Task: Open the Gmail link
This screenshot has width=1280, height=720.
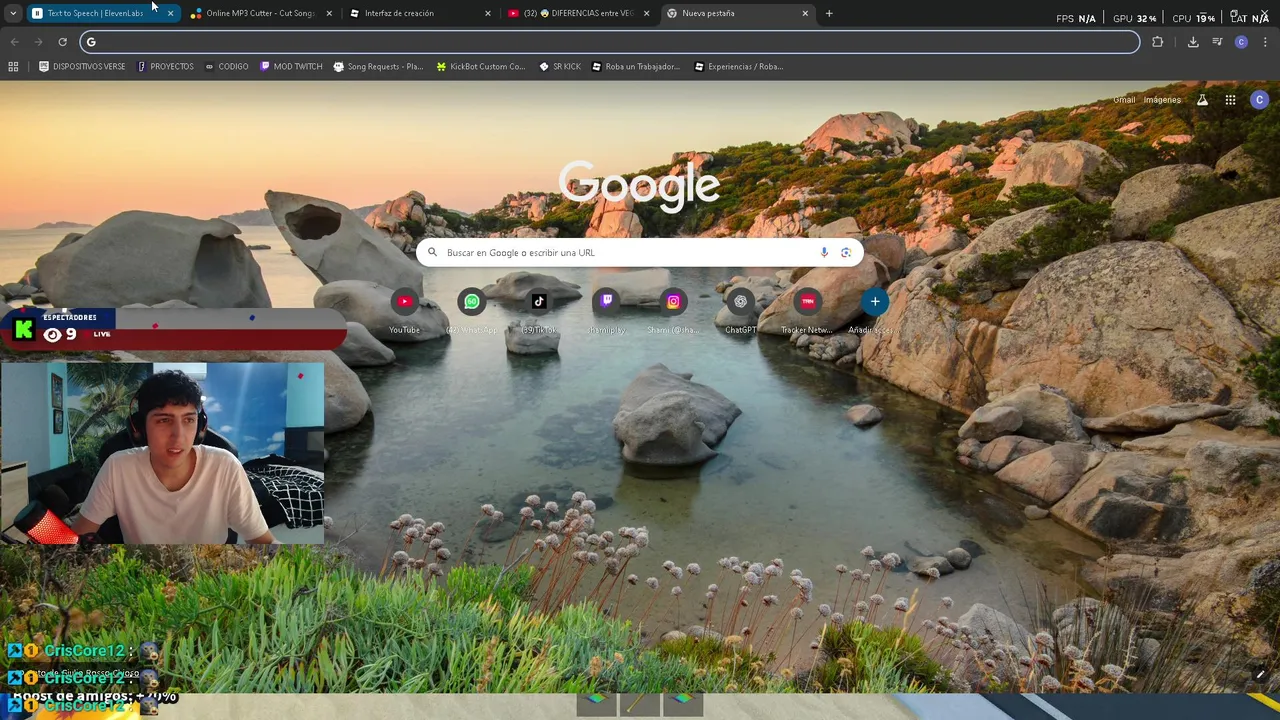Action: tap(1124, 100)
